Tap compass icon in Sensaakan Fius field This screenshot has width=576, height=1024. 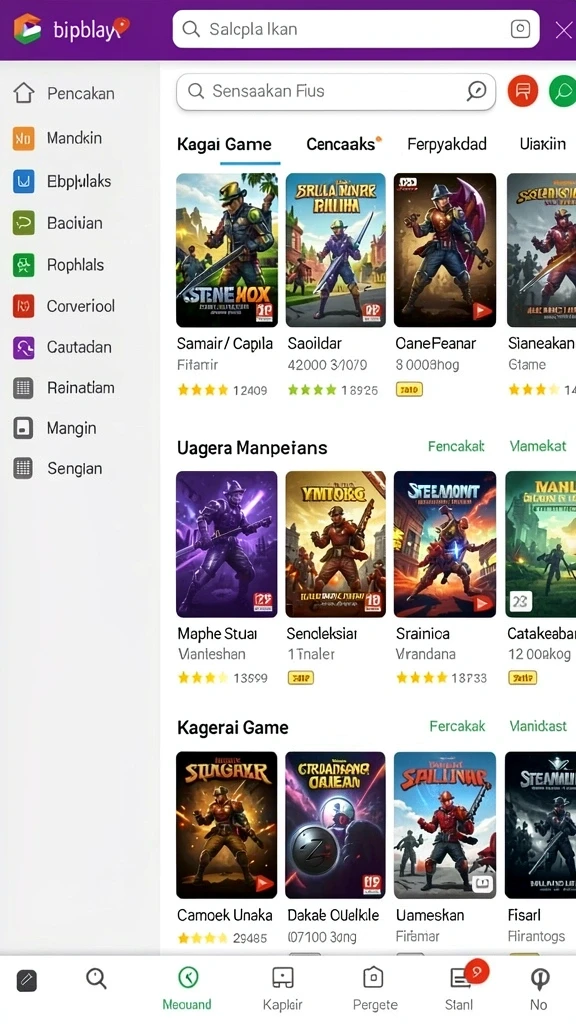[x=477, y=91]
